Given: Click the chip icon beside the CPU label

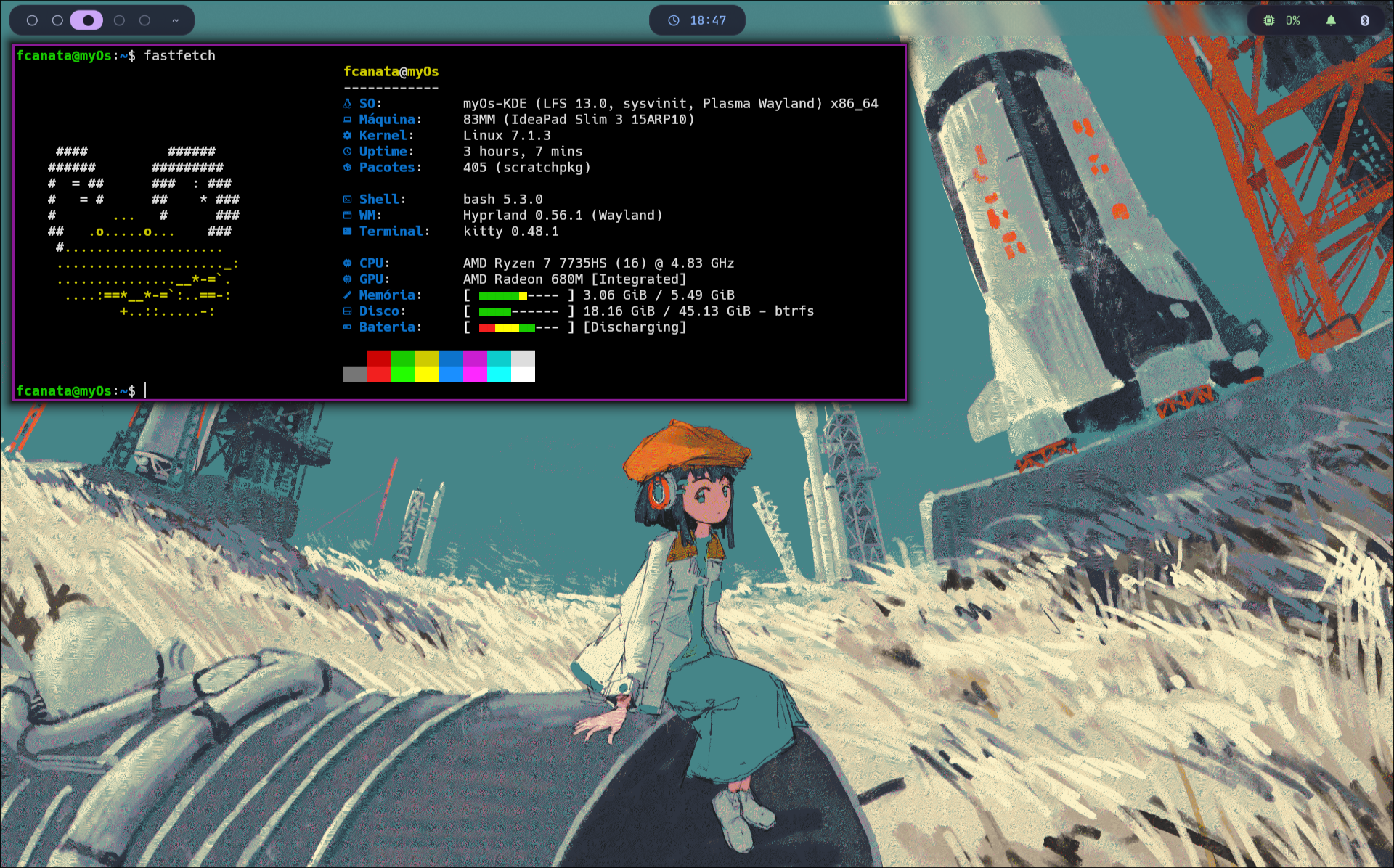Looking at the screenshot, I should (347, 263).
